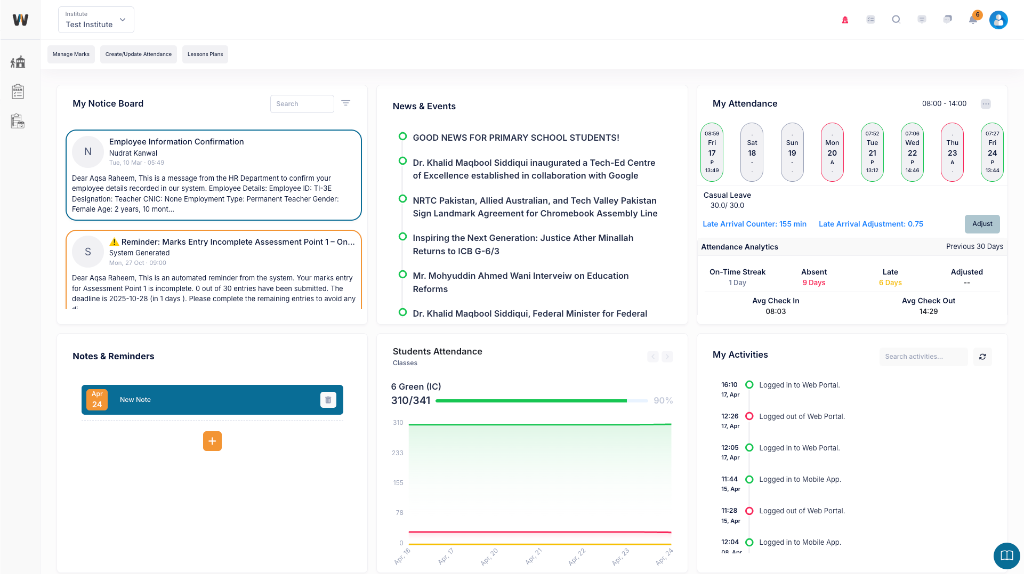Open the Lessons Plans shortcut

tap(205, 54)
